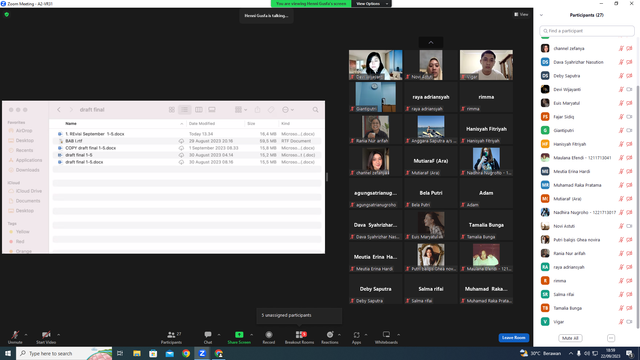The height and width of the screenshot is (360, 640).
Task: Start Video in Zoom toolbar
Action: (46, 337)
